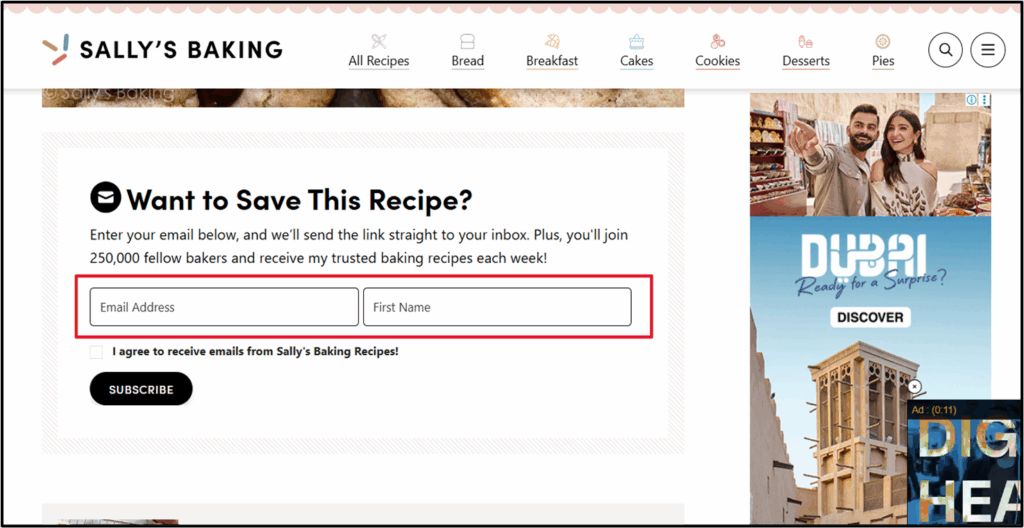Click into the First Name field
This screenshot has width=1024, height=528.
coord(497,307)
